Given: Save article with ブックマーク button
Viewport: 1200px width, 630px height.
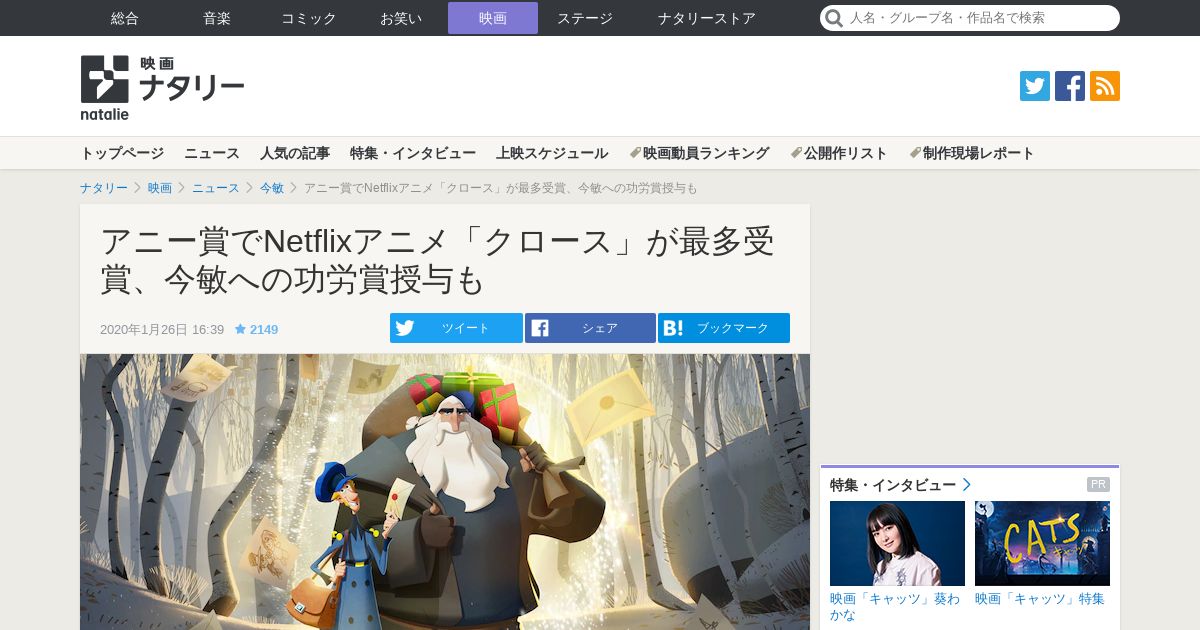Looking at the screenshot, I should point(724,328).
